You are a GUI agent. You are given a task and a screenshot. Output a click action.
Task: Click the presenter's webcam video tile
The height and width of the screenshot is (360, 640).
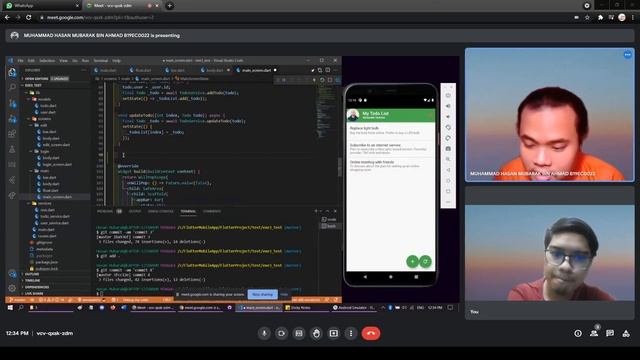(x=549, y=115)
